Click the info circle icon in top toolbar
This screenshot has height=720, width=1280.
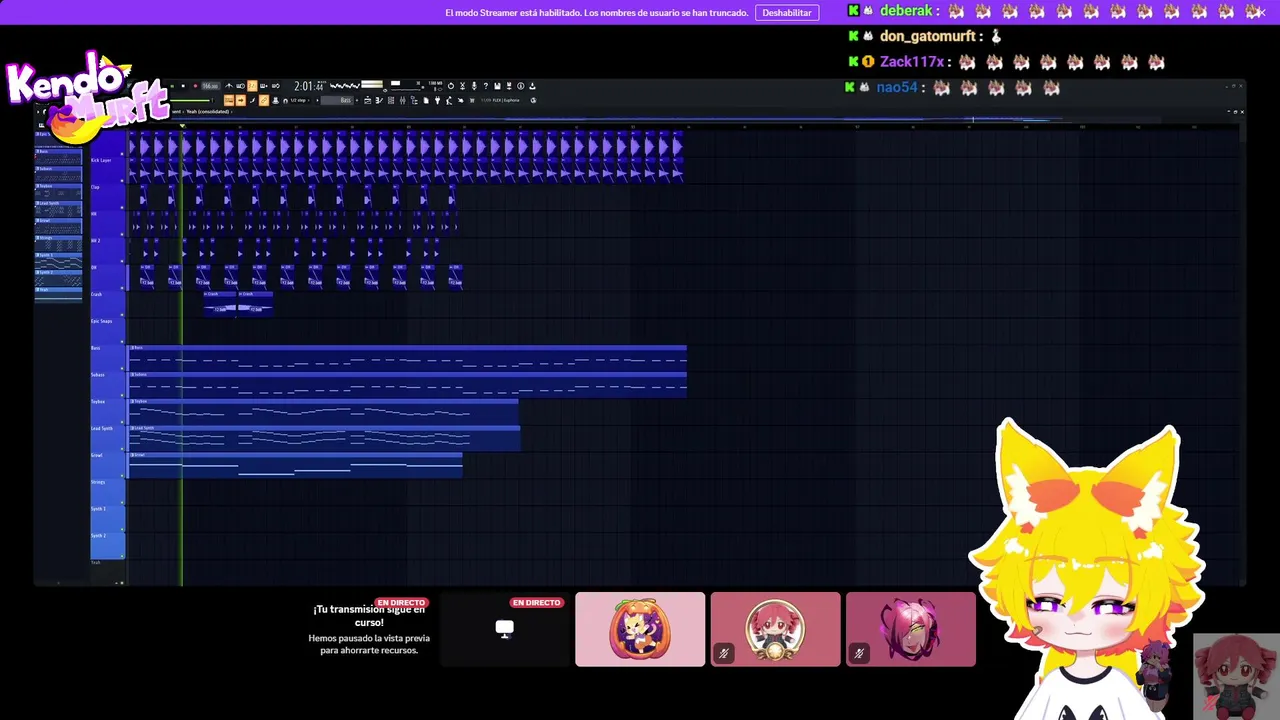tap(520, 86)
